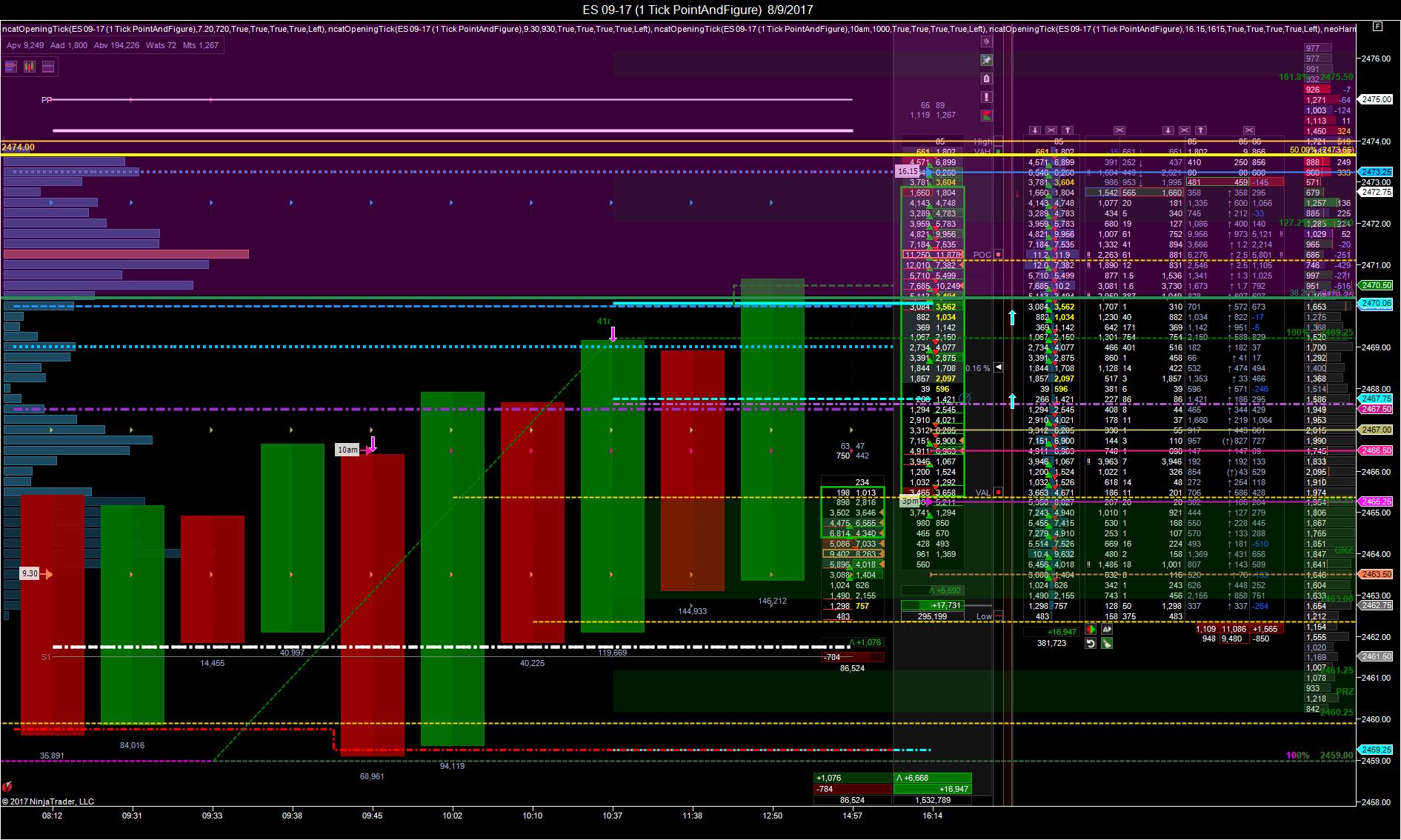
Task: Click the +17,731 delta bar
Action: 932,605
